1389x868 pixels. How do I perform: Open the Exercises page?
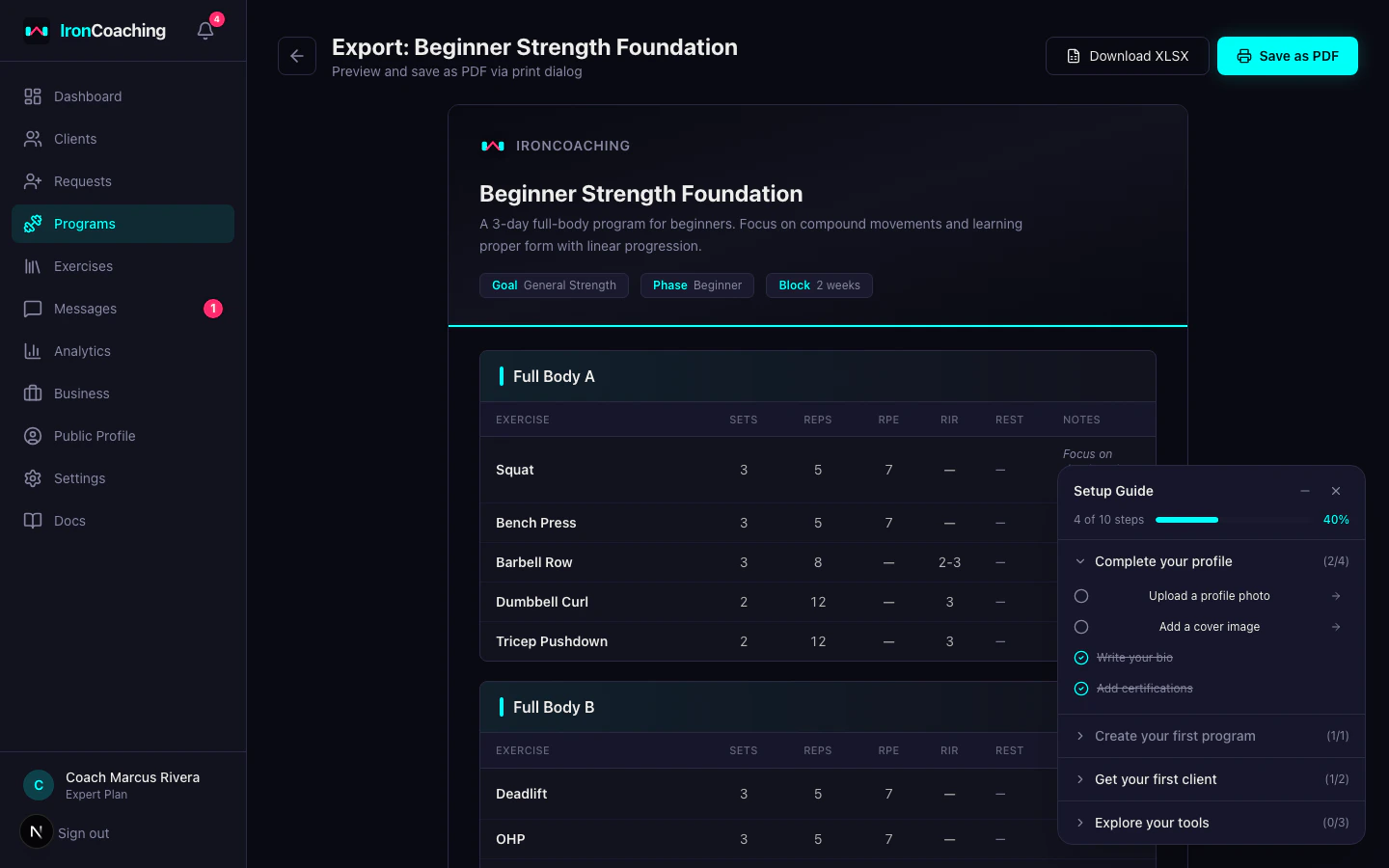(x=123, y=266)
